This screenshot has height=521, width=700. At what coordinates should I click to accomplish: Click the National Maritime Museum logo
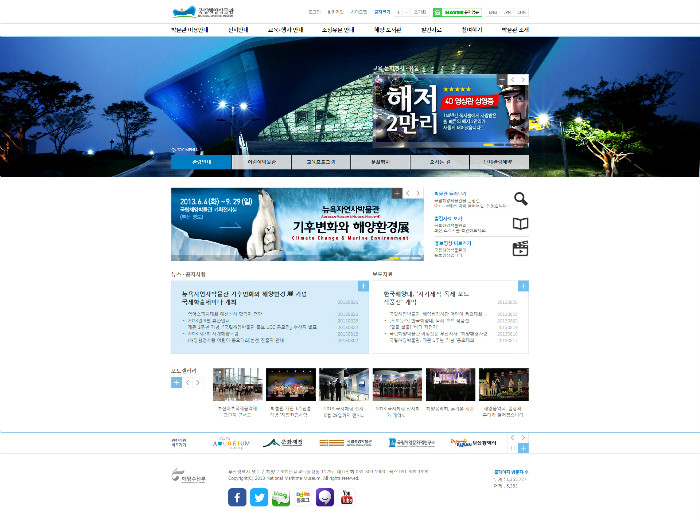pos(203,12)
